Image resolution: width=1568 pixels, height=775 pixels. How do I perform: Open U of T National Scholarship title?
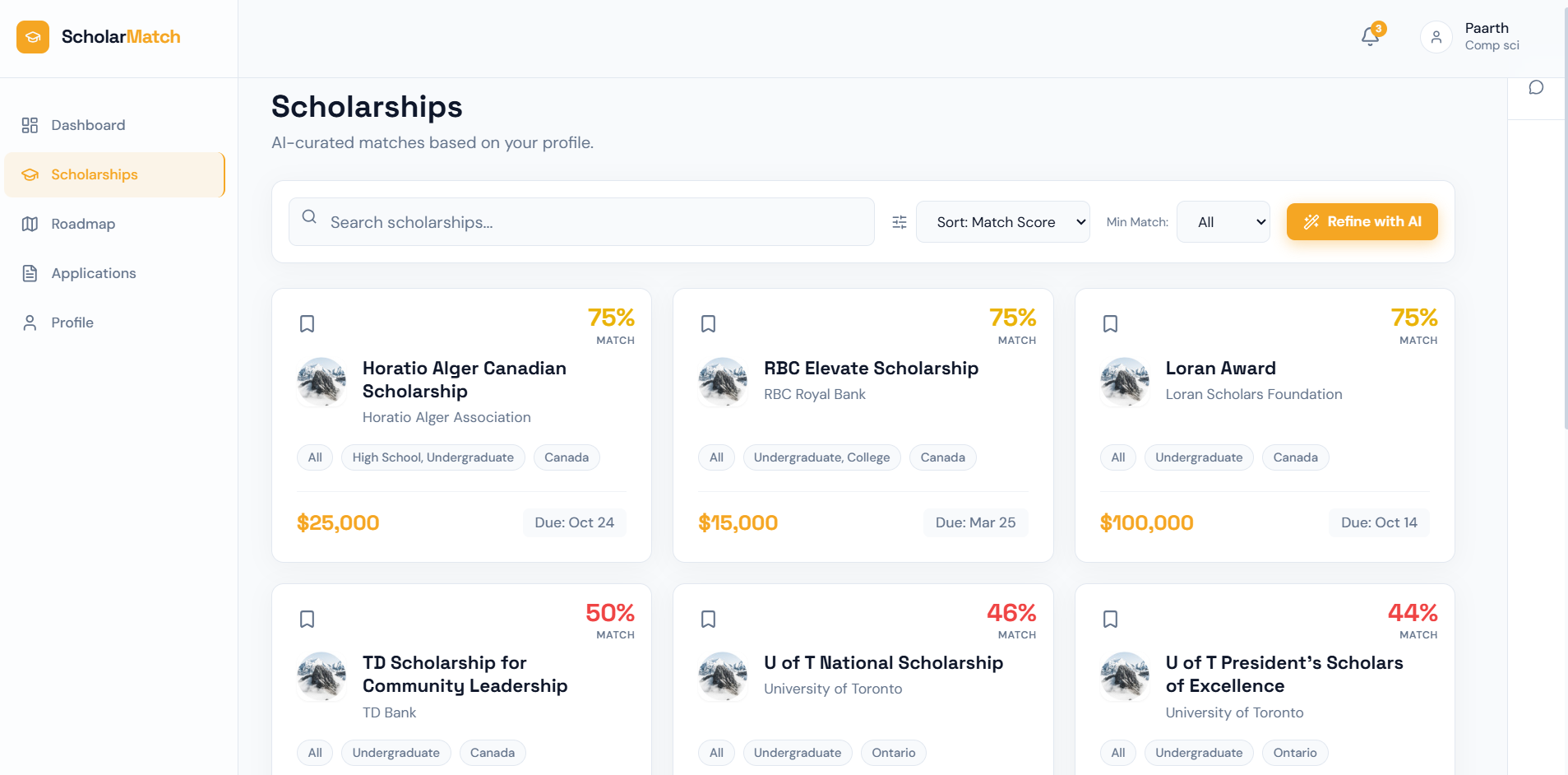coord(883,663)
